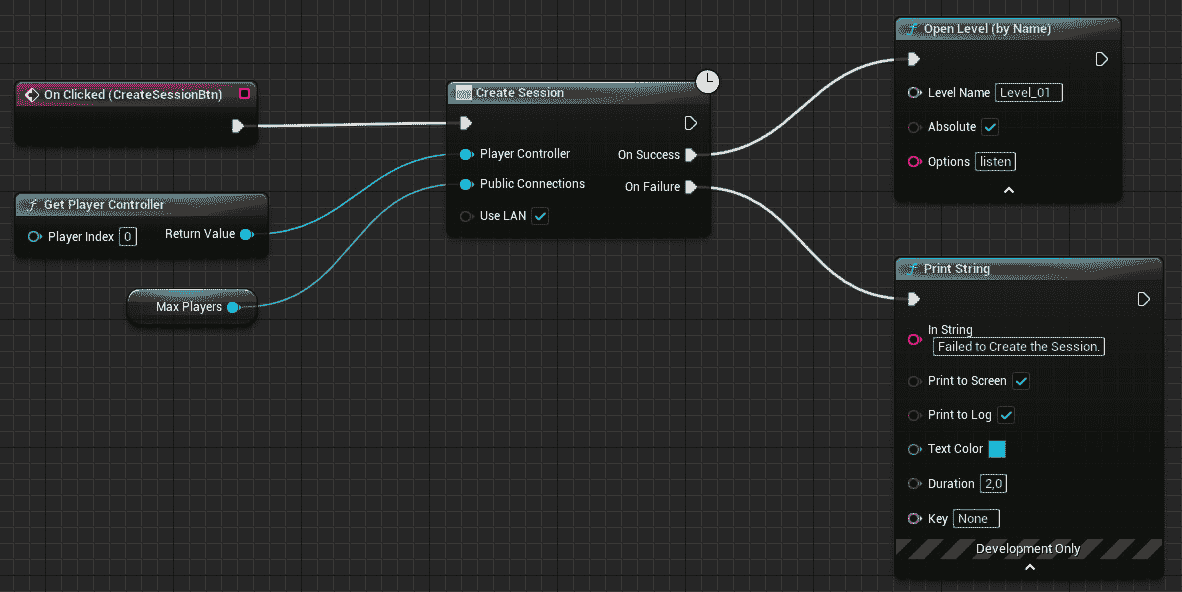Click the Create Session node icon

[464, 94]
